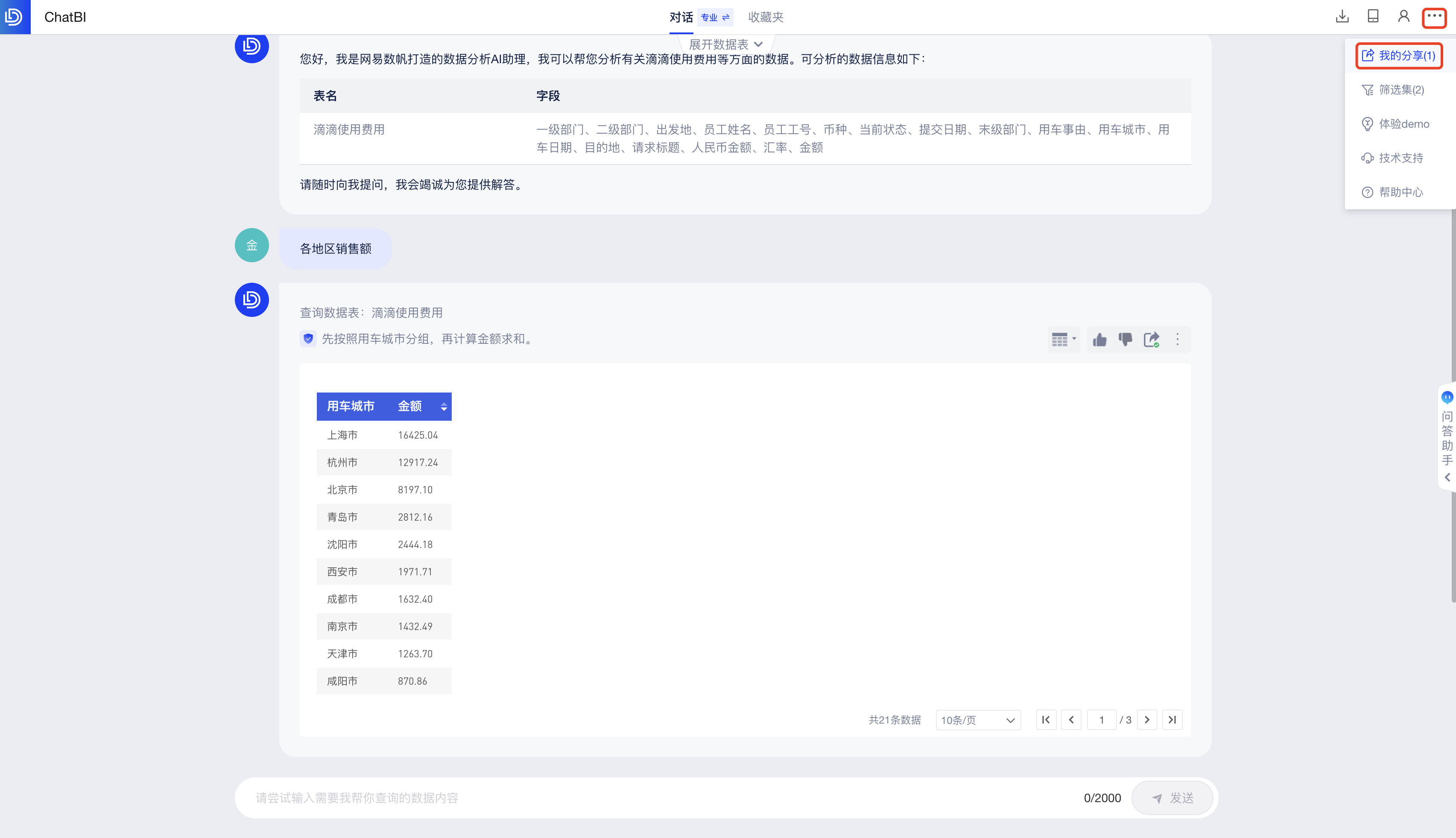Screen dimensions: 1456x838
Task: Open the user profile icon
Action: (1403, 17)
